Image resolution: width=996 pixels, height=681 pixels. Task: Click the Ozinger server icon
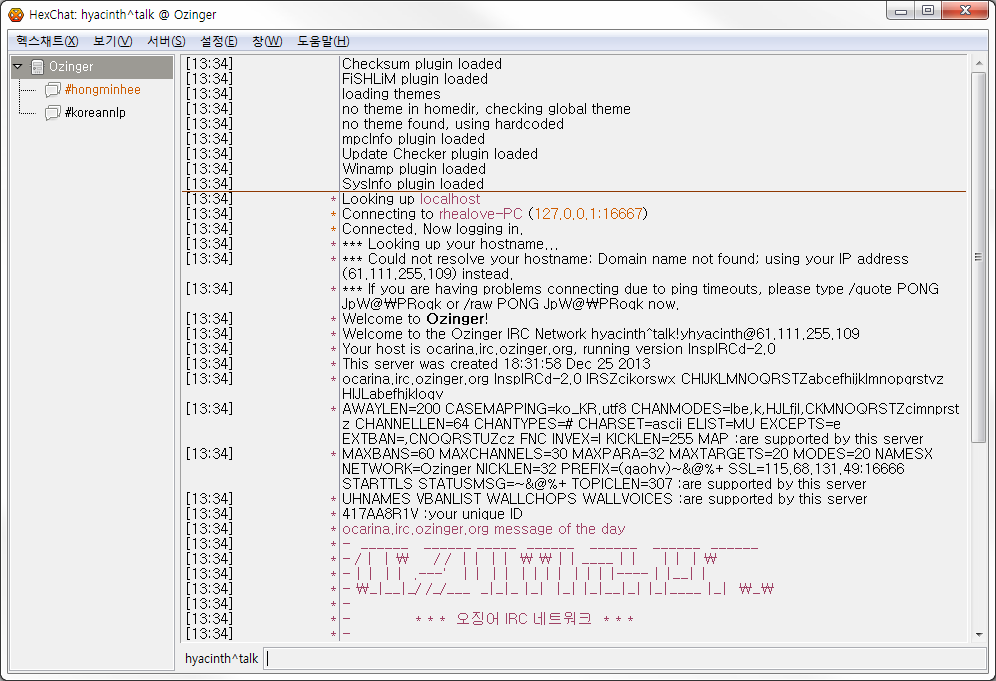click(37, 67)
